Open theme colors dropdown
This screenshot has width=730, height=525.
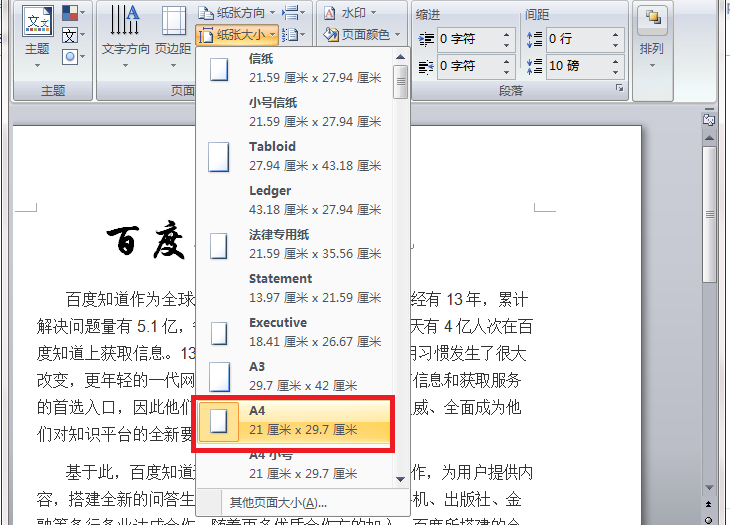click(73, 13)
